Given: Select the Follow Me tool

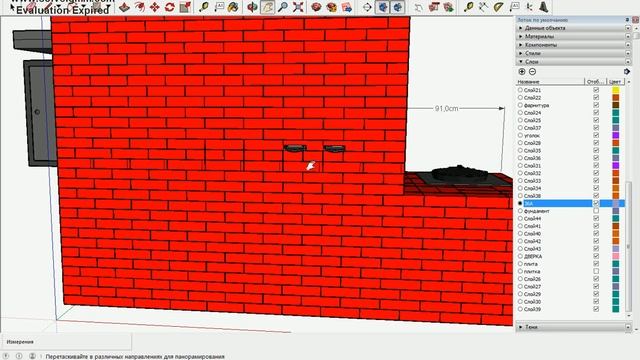Looking at the screenshot, I should pyautogui.click(x=139, y=7).
